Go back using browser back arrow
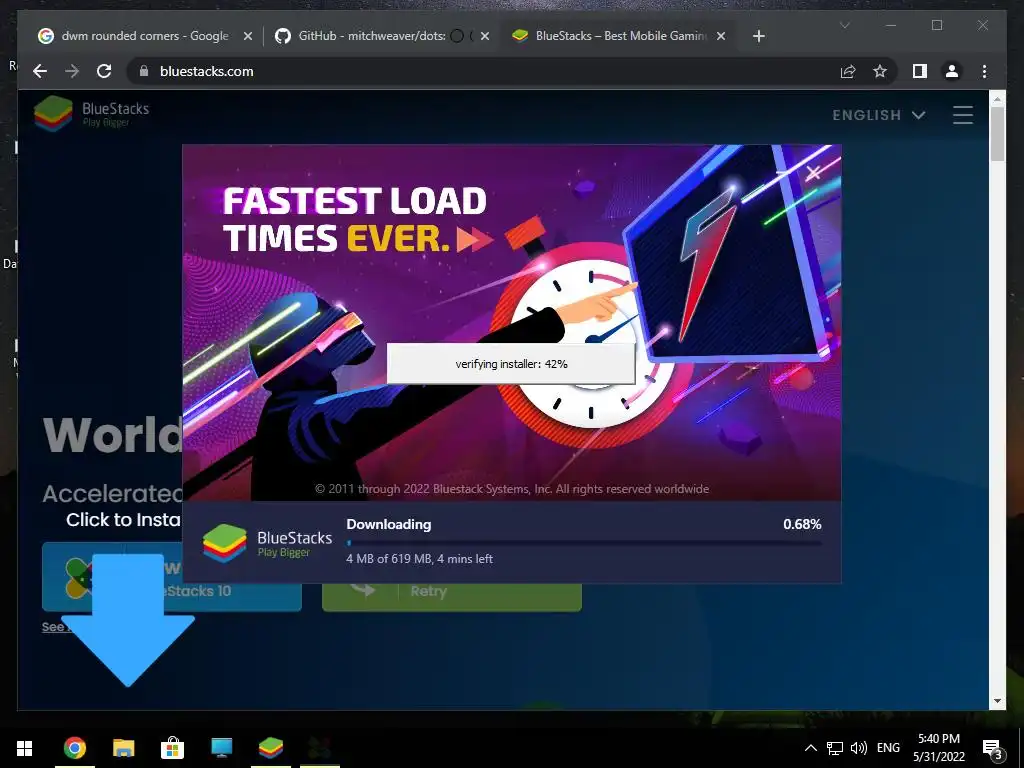1024x768 pixels. click(40, 71)
